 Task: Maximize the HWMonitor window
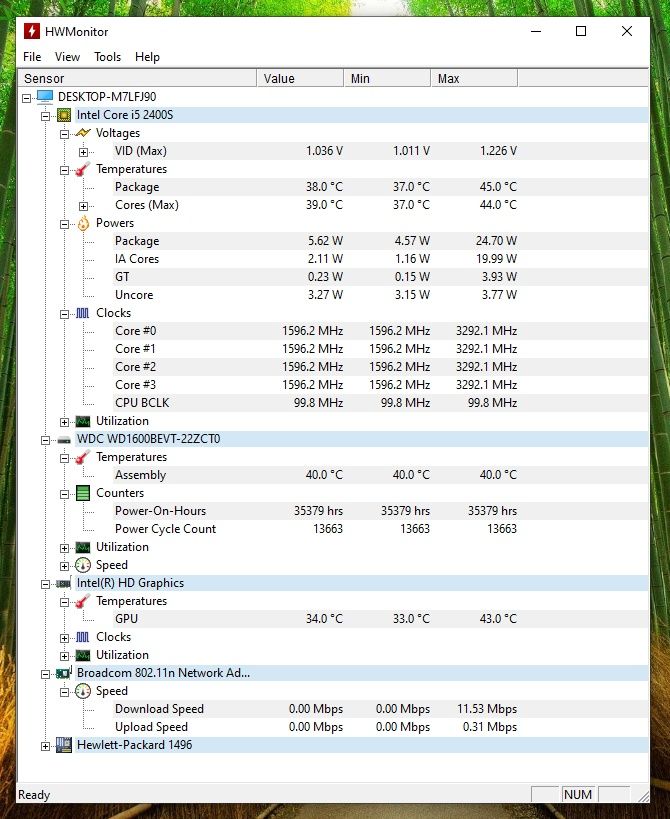[x=581, y=31]
